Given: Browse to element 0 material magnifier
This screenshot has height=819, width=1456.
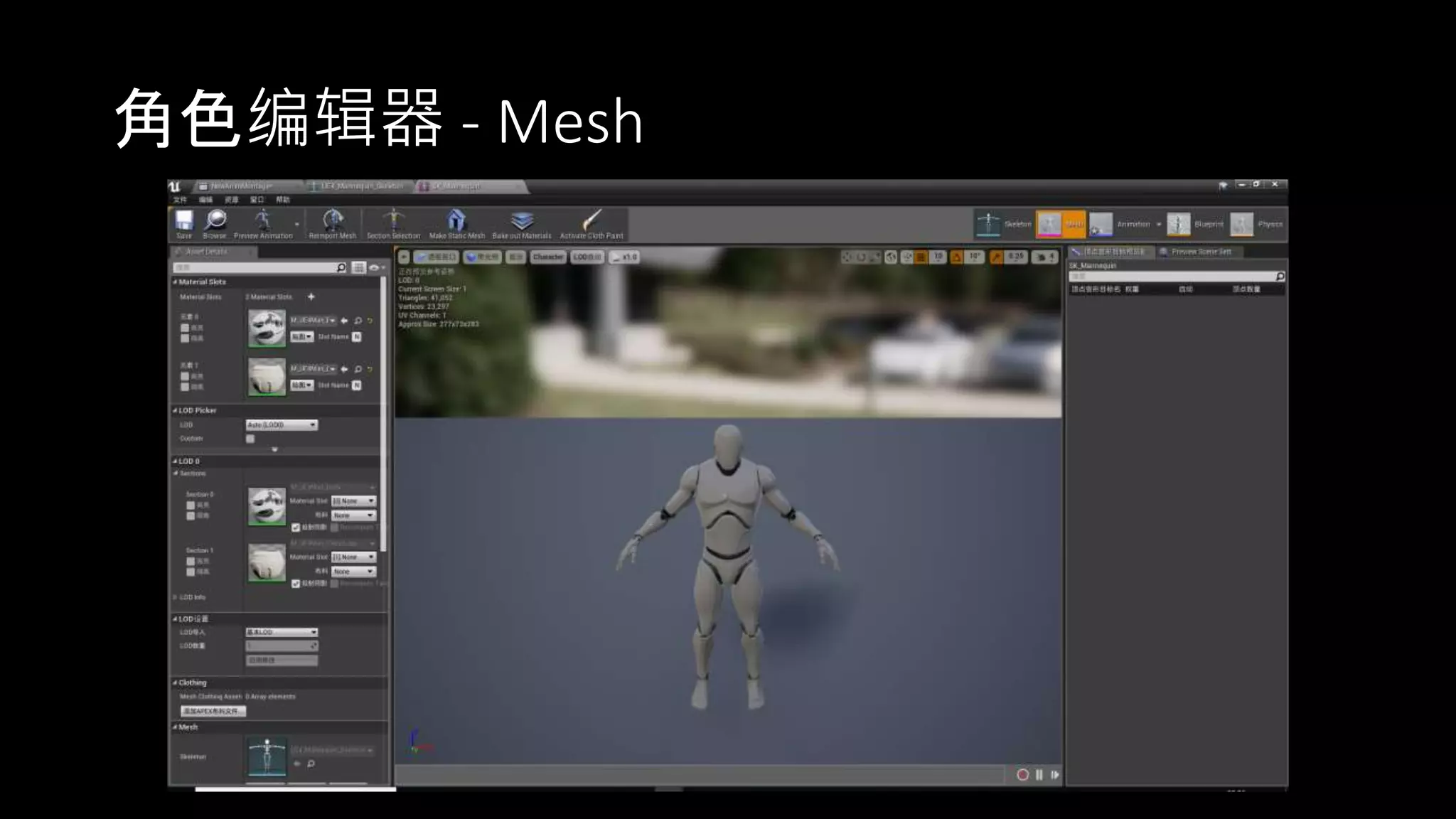Looking at the screenshot, I should click(x=358, y=321).
